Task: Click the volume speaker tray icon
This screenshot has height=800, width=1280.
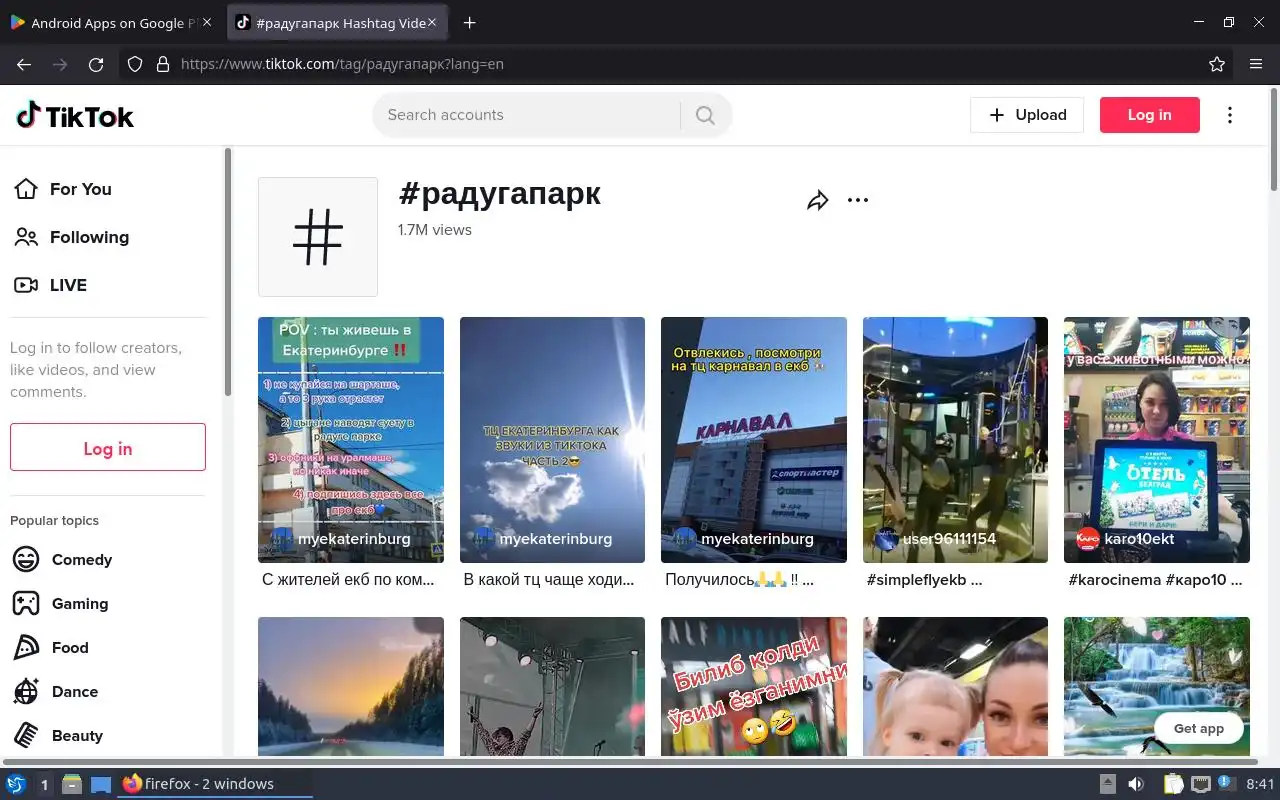Action: coord(1136,784)
